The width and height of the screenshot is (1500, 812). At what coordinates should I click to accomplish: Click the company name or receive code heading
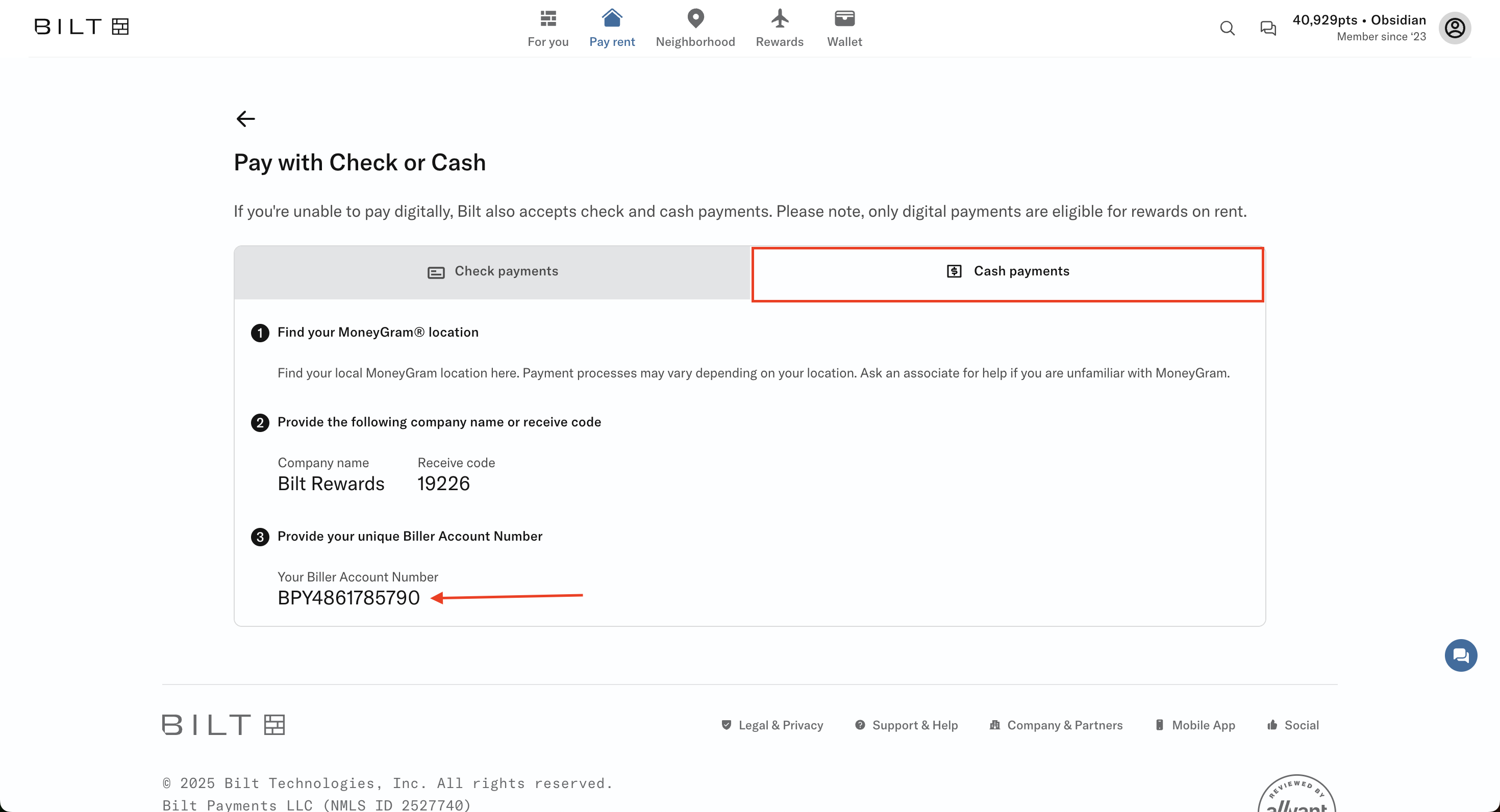[439, 422]
